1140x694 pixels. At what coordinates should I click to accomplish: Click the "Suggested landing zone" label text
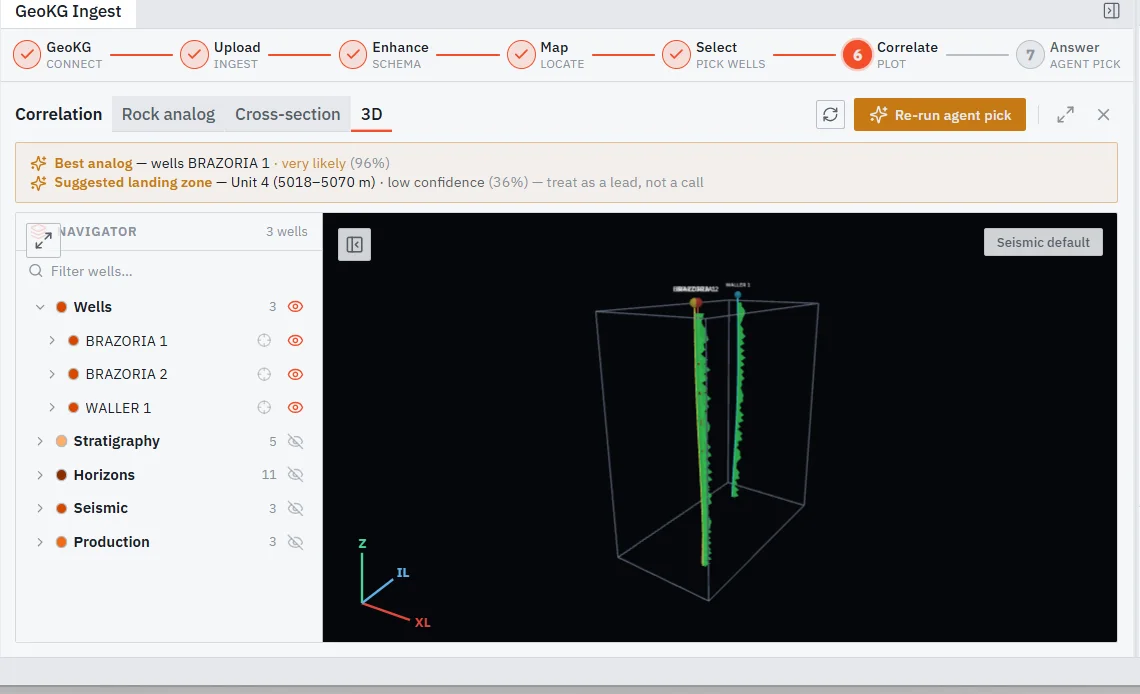[133, 182]
